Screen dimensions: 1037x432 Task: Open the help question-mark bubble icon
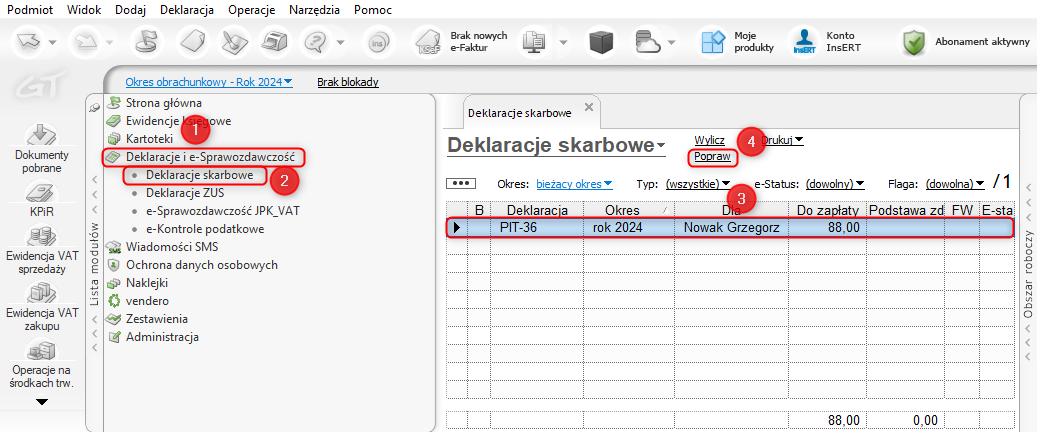click(316, 42)
